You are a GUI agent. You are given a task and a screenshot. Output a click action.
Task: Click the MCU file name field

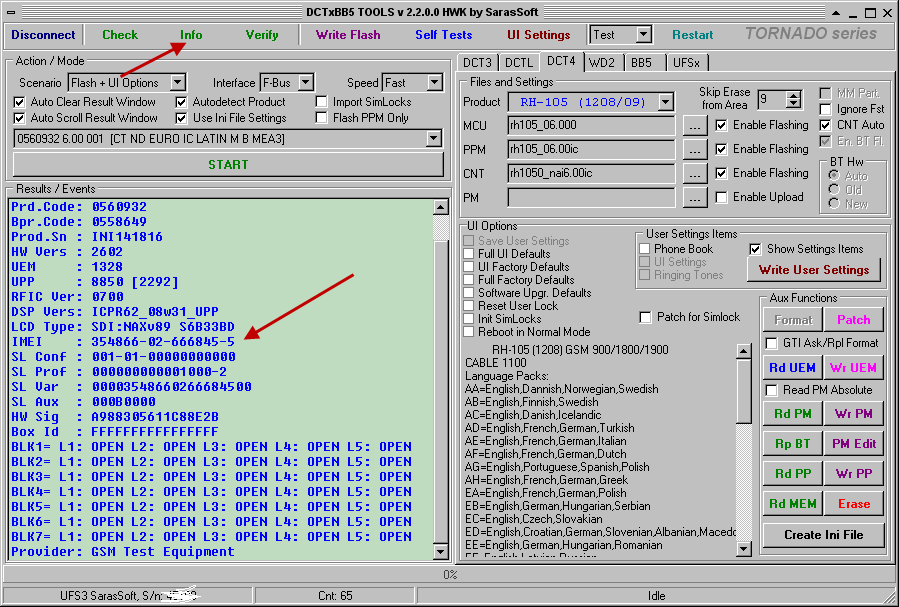pyautogui.click(x=591, y=126)
